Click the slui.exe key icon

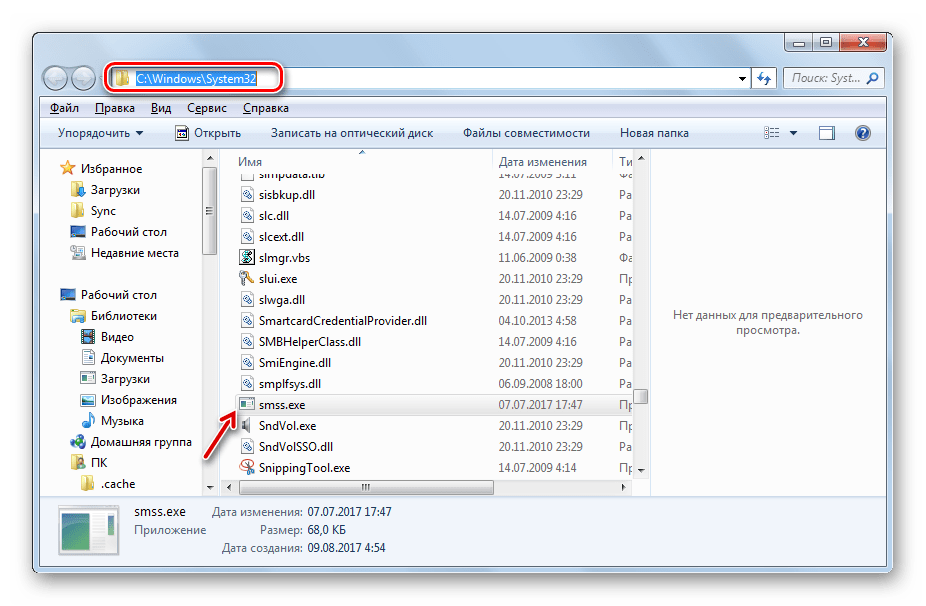247,279
